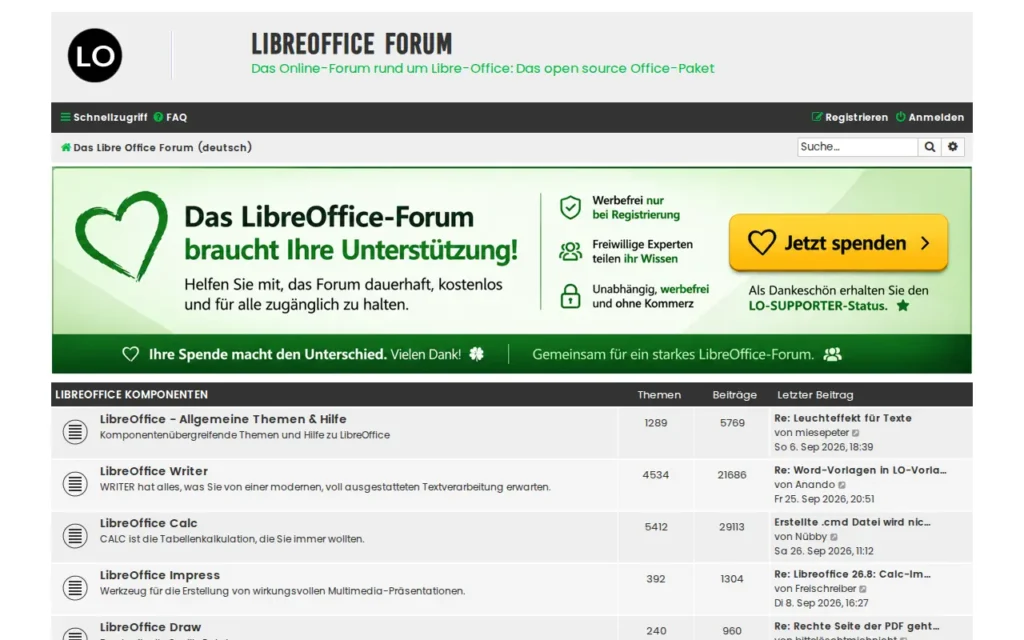Open user profile miesepeter
Image resolution: width=1024 pixels, height=640 pixels.
tap(822, 432)
